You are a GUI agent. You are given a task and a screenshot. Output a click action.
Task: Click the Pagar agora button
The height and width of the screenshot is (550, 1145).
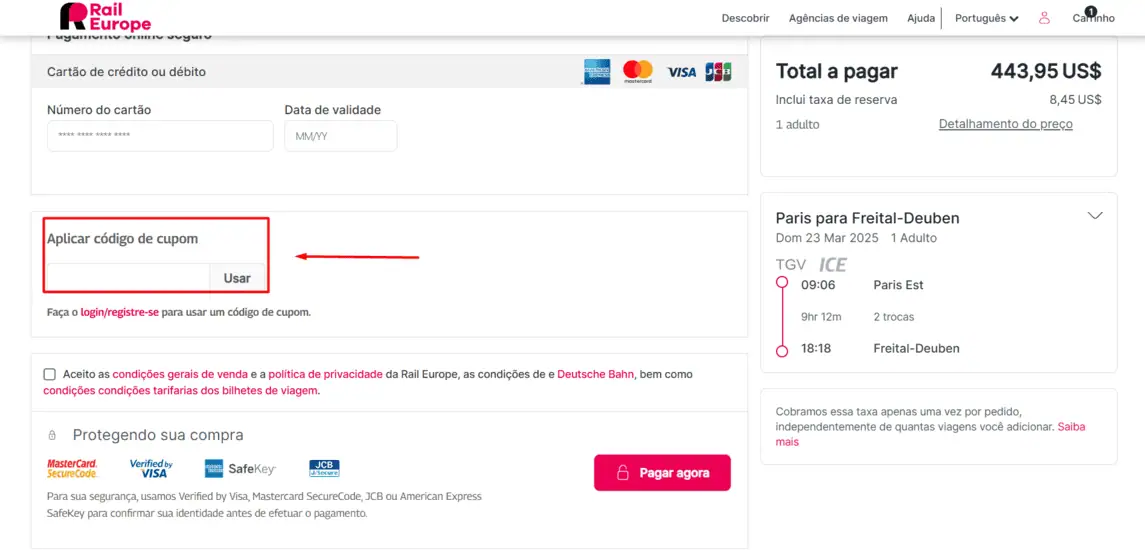click(x=662, y=473)
